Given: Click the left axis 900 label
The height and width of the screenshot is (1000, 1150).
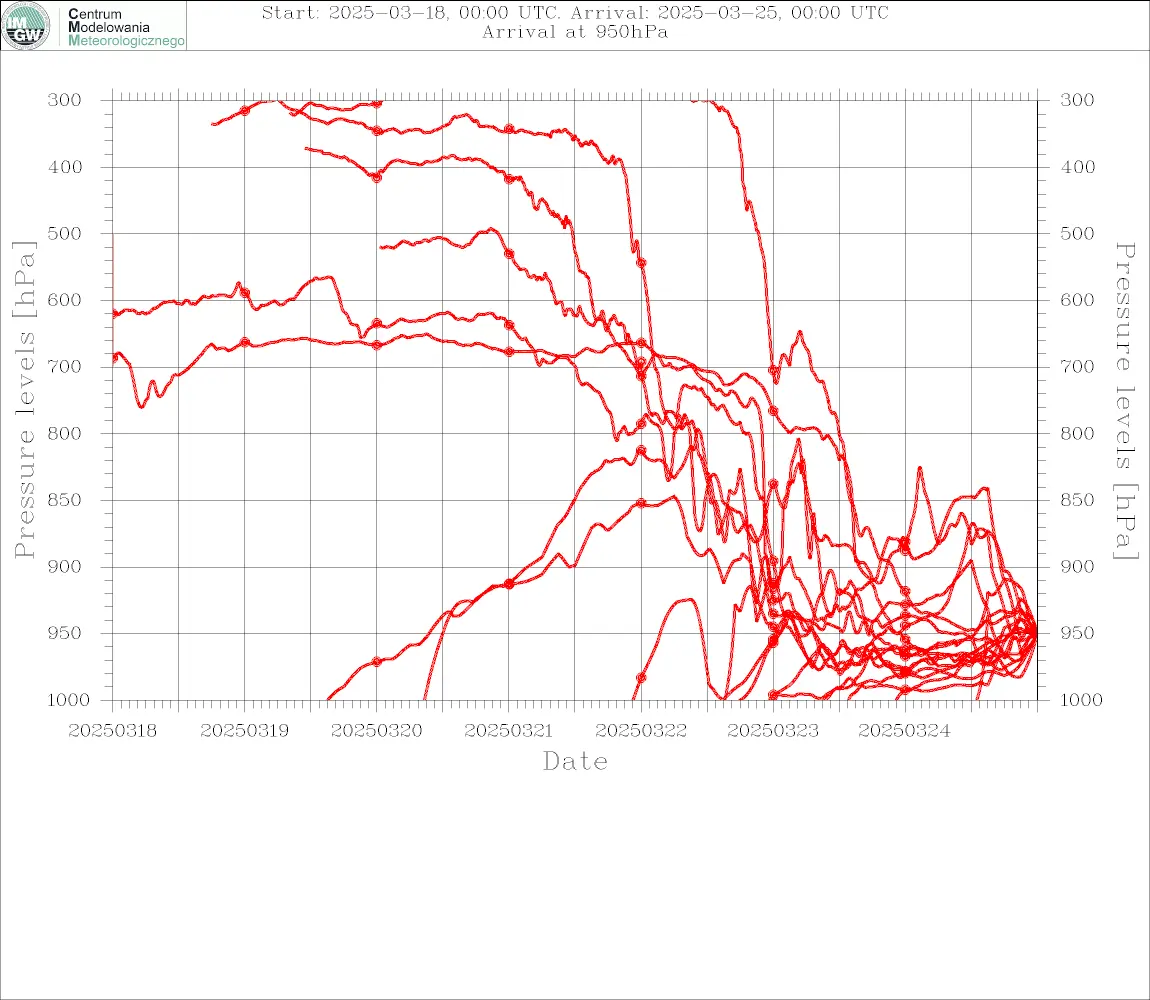Looking at the screenshot, I should pos(65,566).
